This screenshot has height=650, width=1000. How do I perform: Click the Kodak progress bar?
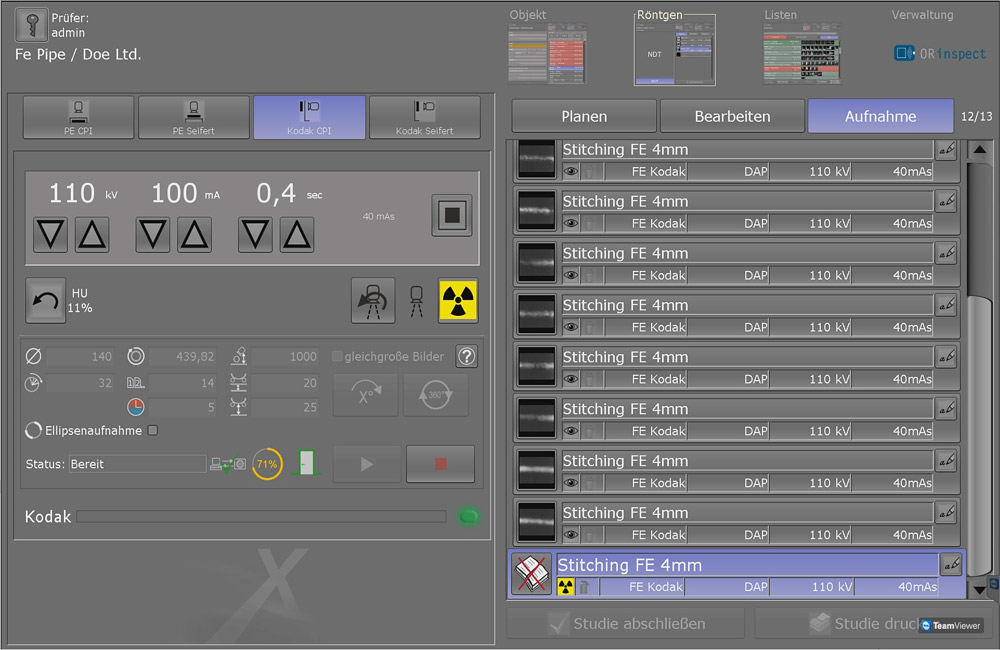(261, 516)
